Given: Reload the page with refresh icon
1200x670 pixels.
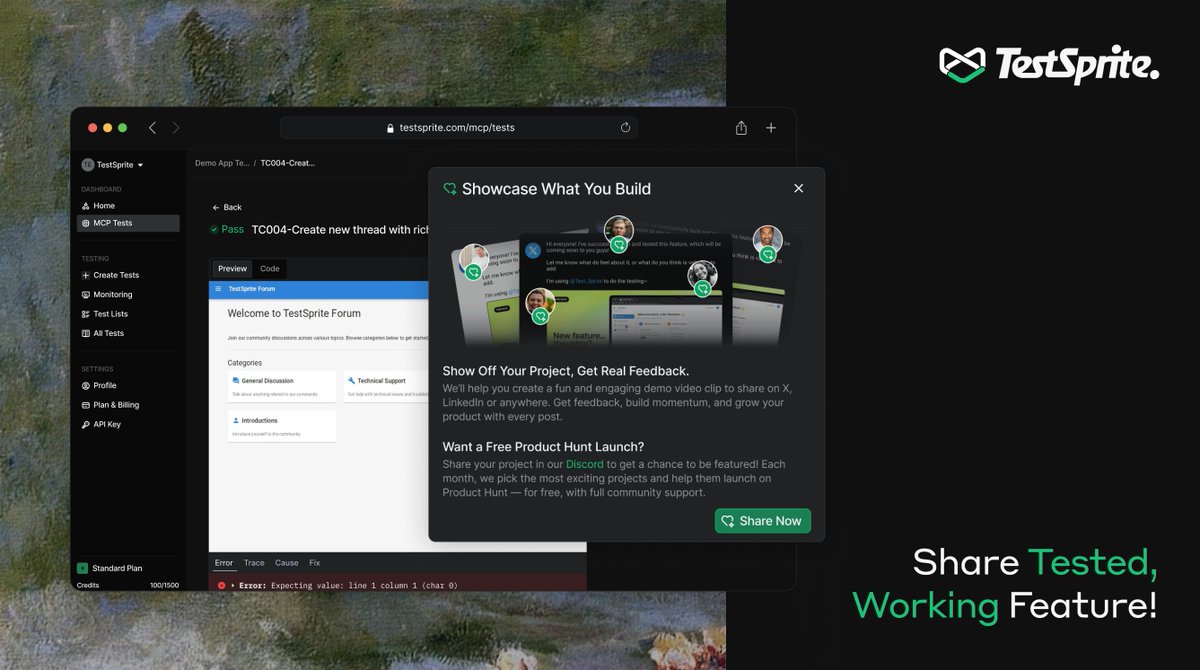Looking at the screenshot, I should tap(625, 128).
